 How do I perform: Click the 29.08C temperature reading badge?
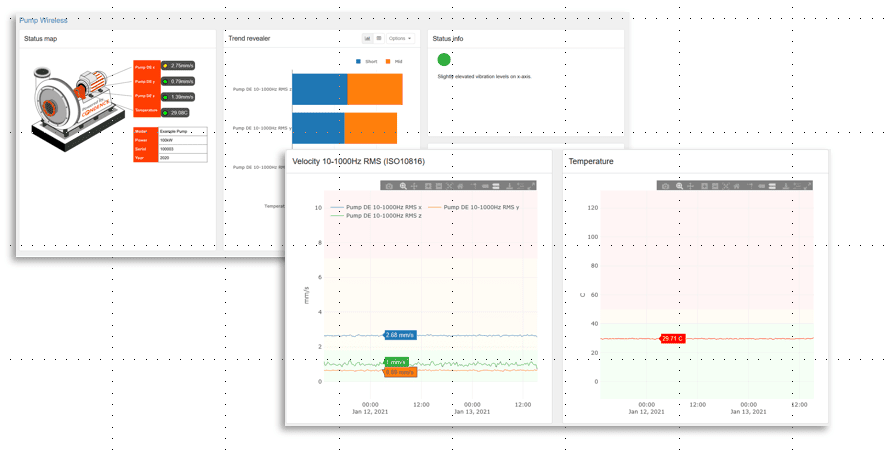tap(179, 113)
